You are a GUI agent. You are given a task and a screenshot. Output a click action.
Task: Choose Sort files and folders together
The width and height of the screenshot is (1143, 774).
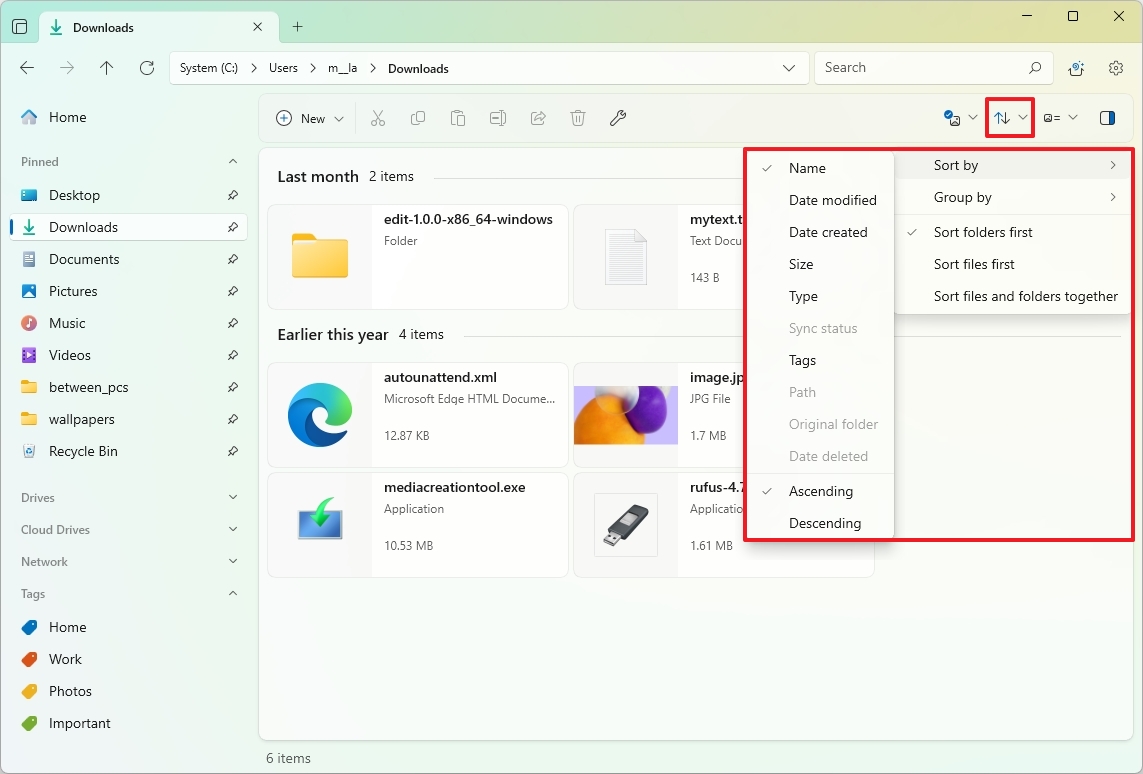coord(1027,296)
